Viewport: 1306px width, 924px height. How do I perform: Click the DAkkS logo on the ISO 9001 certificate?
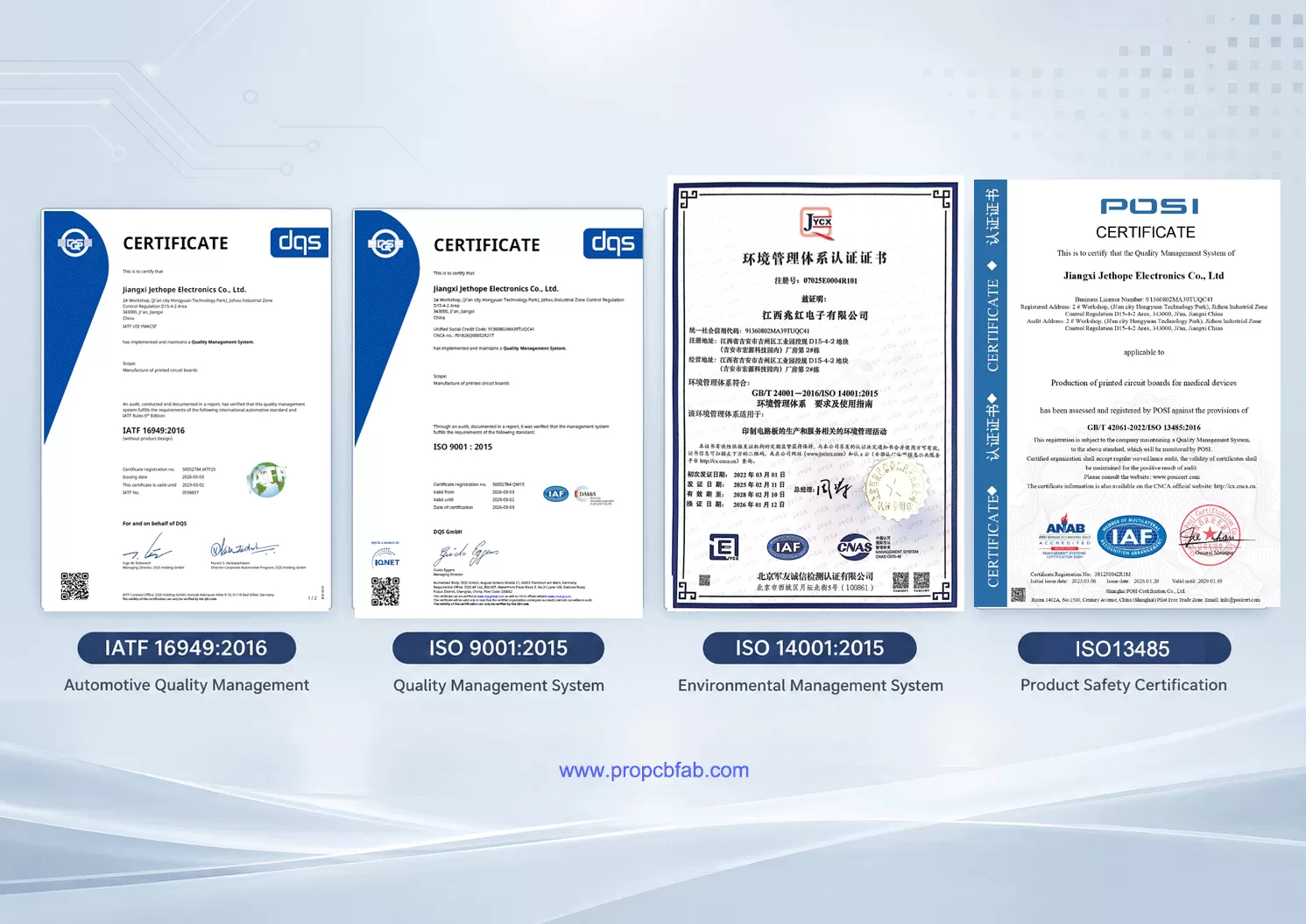pyautogui.click(x=595, y=496)
